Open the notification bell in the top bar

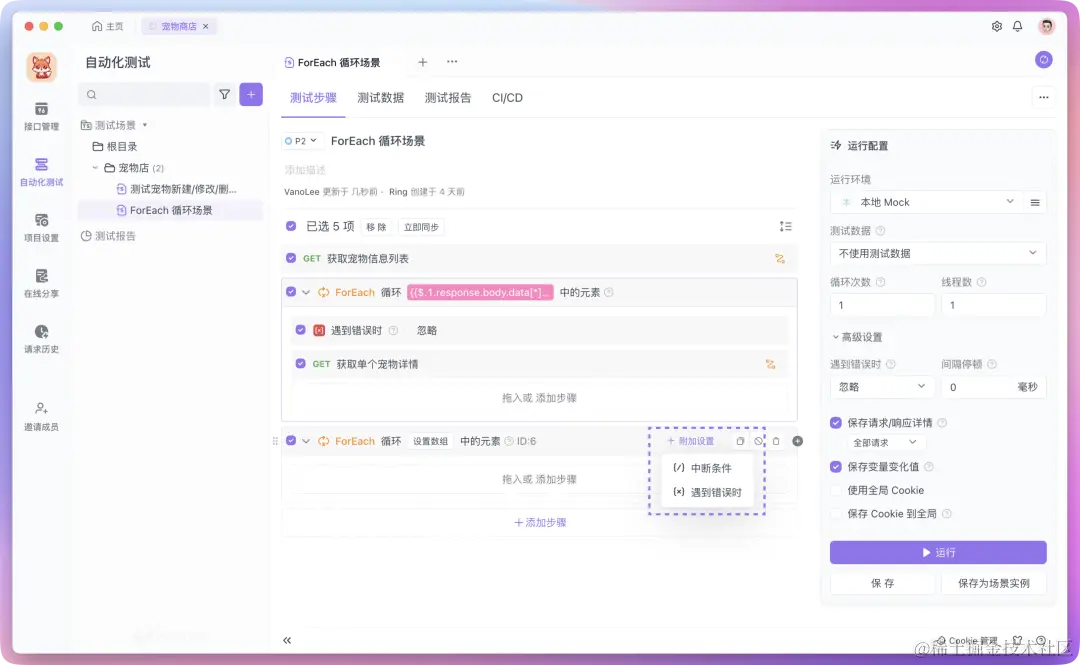click(x=1018, y=26)
